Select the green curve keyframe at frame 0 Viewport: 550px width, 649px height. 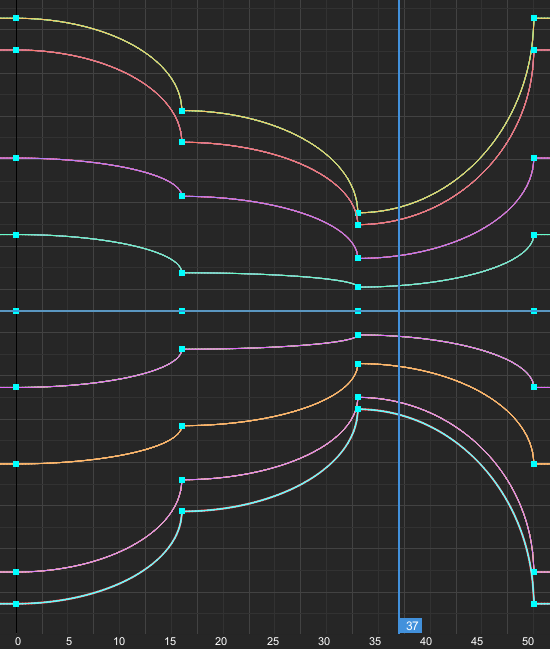tap(16, 235)
